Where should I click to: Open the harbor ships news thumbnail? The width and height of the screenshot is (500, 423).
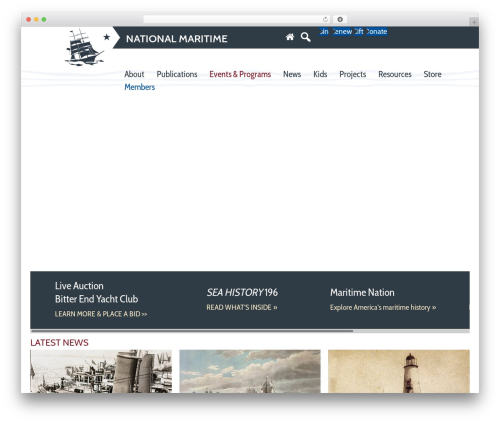101,371
